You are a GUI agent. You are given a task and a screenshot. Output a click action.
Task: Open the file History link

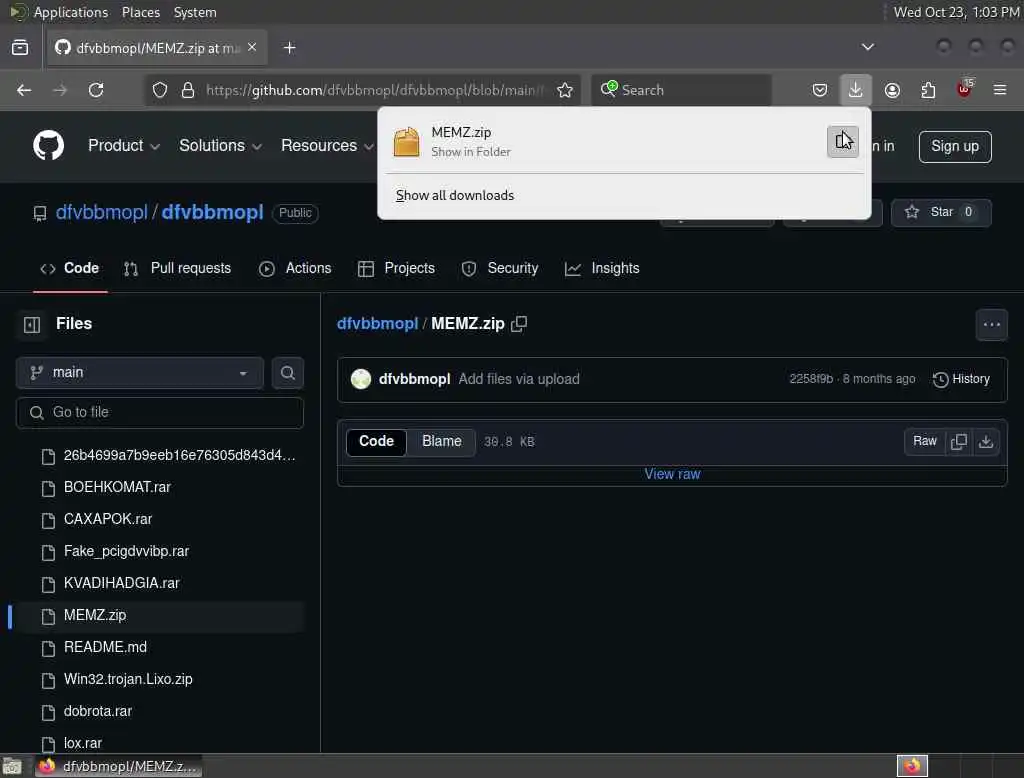pos(961,380)
